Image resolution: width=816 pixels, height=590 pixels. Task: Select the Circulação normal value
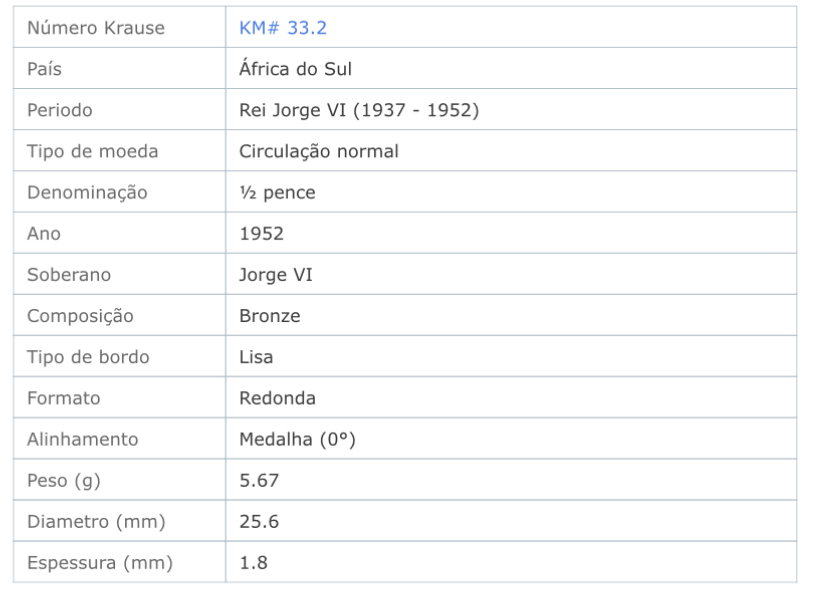pyautogui.click(x=318, y=151)
